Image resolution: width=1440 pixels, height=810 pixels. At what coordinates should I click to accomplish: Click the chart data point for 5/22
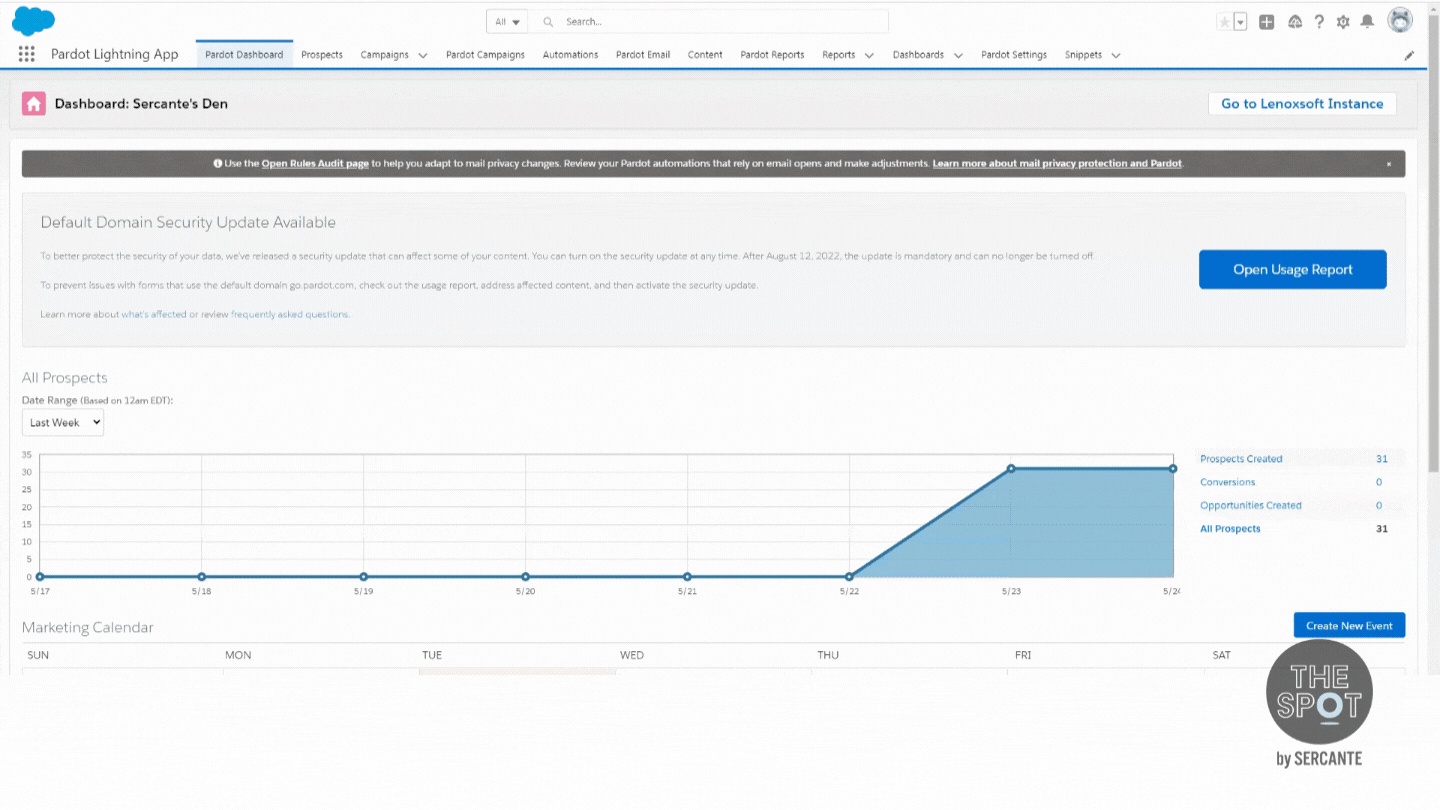[x=850, y=577]
